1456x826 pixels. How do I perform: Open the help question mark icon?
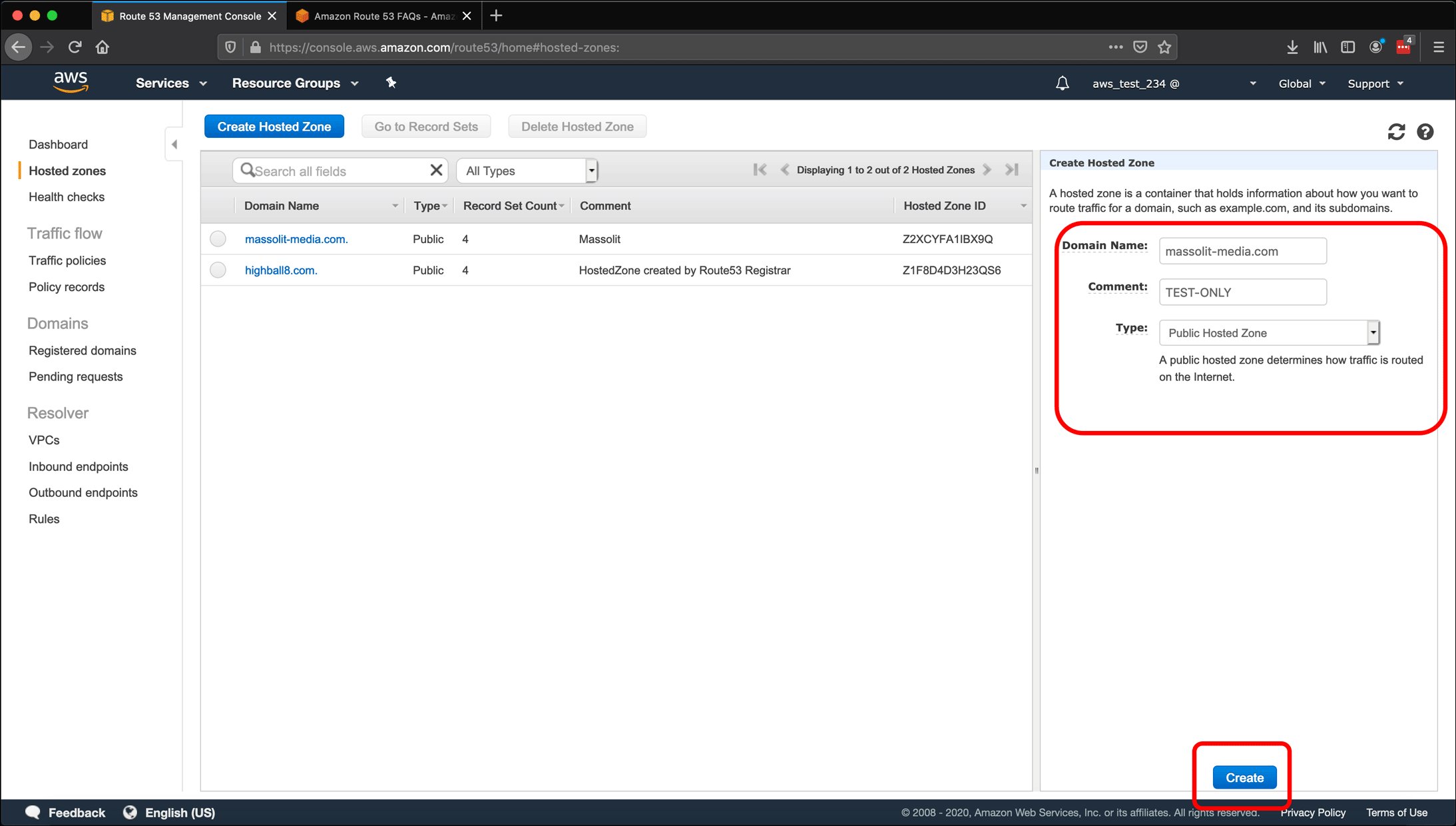click(1425, 132)
